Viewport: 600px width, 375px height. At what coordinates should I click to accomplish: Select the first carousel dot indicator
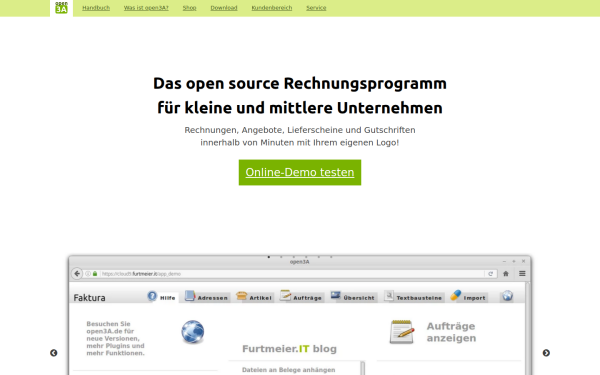pyautogui.click(x=269, y=257)
